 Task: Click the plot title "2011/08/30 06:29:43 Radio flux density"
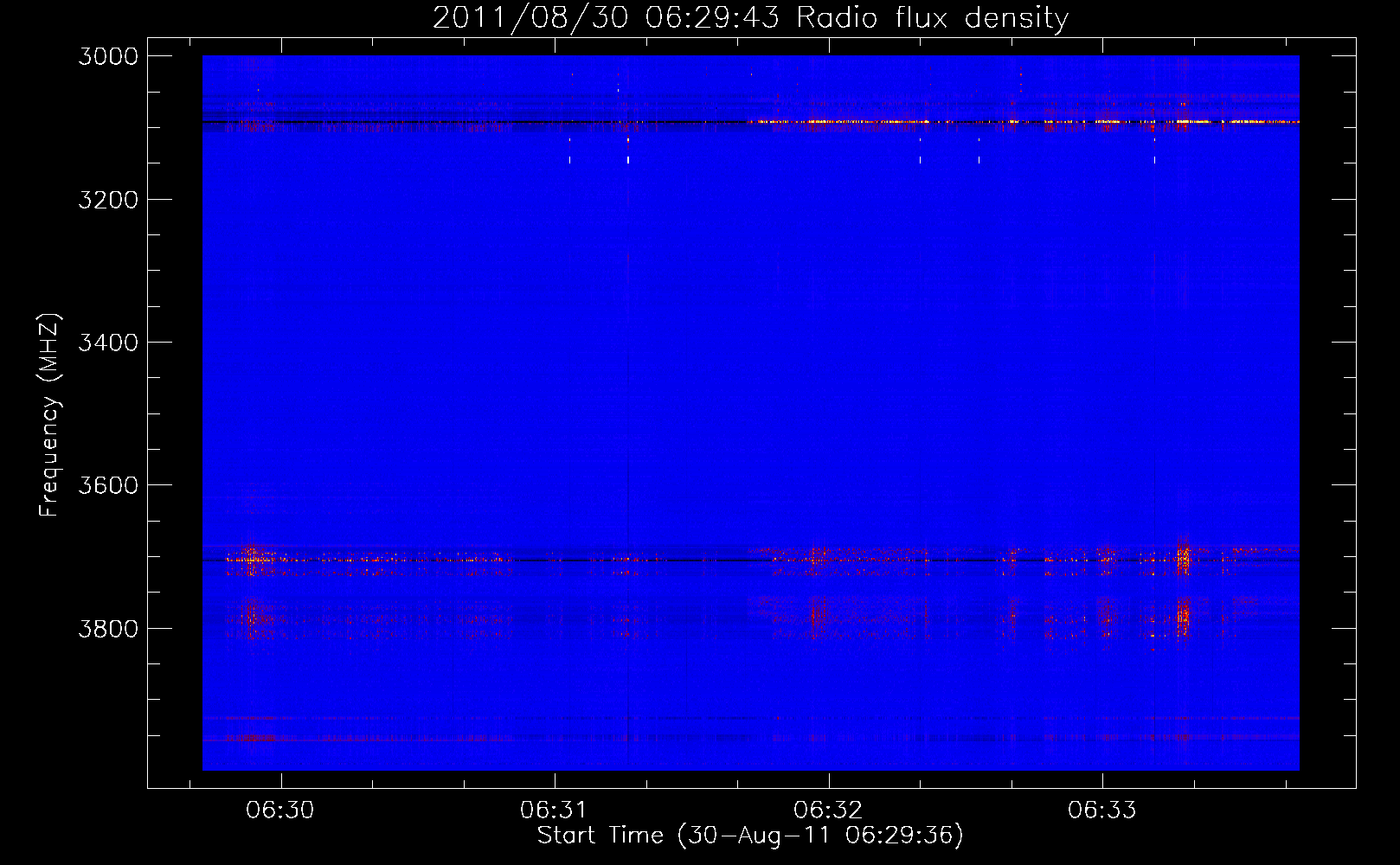point(750,18)
